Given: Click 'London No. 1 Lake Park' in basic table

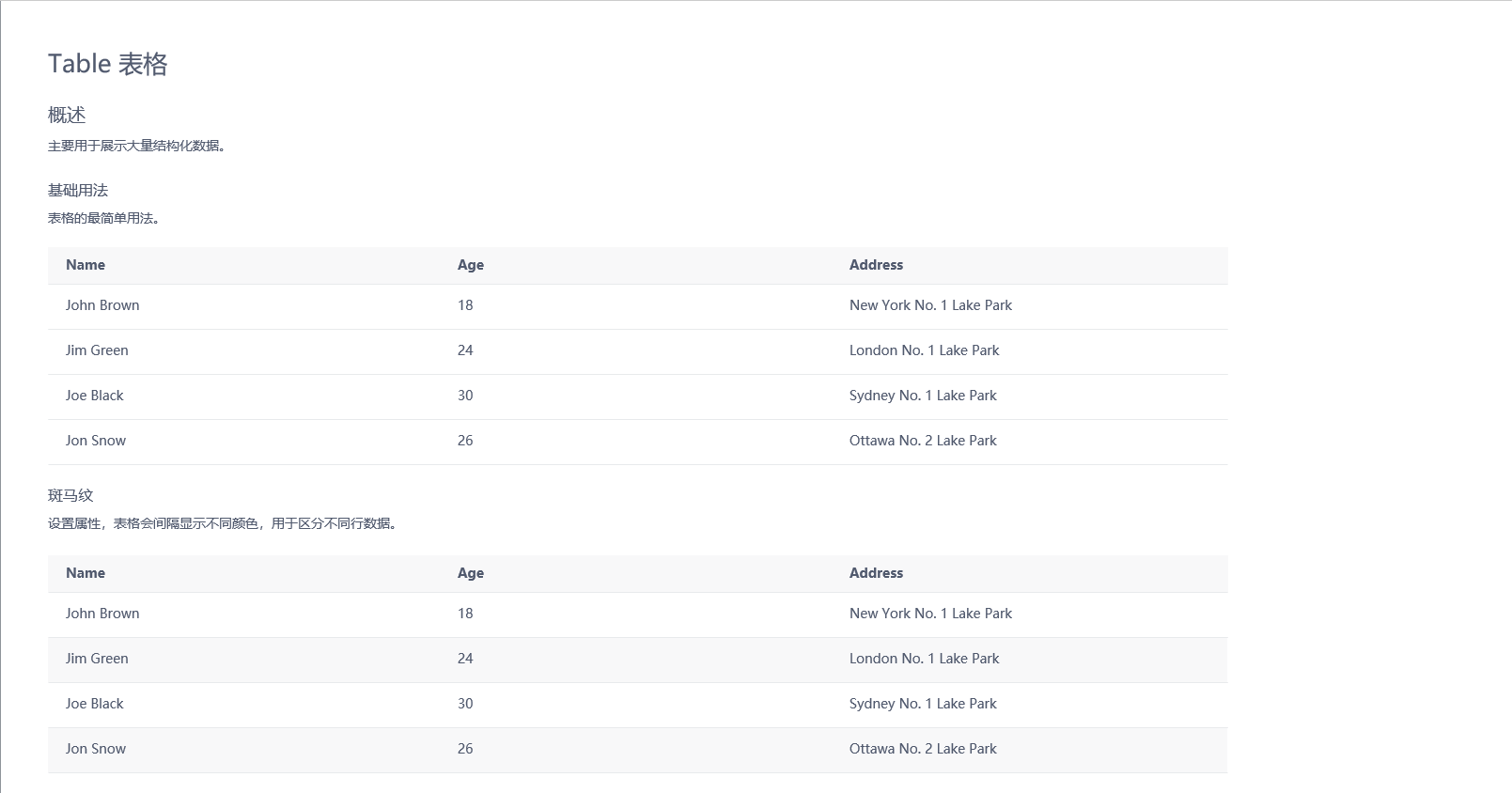Looking at the screenshot, I should pos(924,350).
